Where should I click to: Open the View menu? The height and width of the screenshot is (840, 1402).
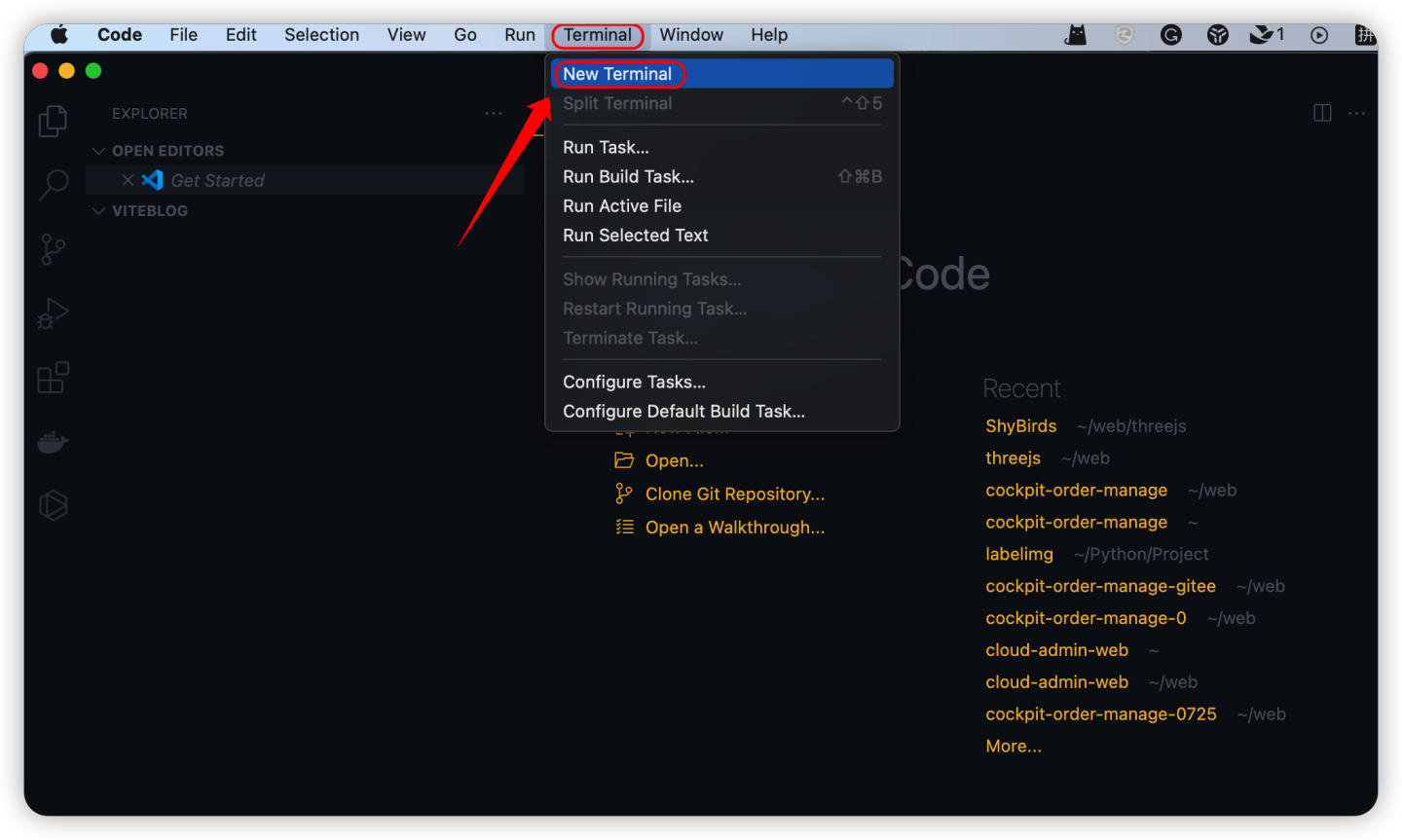[406, 35]
